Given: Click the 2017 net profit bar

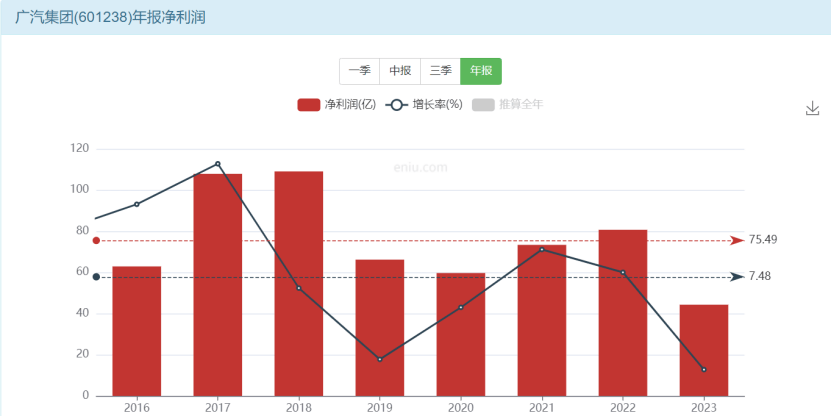Looking at the screenshot, I should (x=217, y=285).
